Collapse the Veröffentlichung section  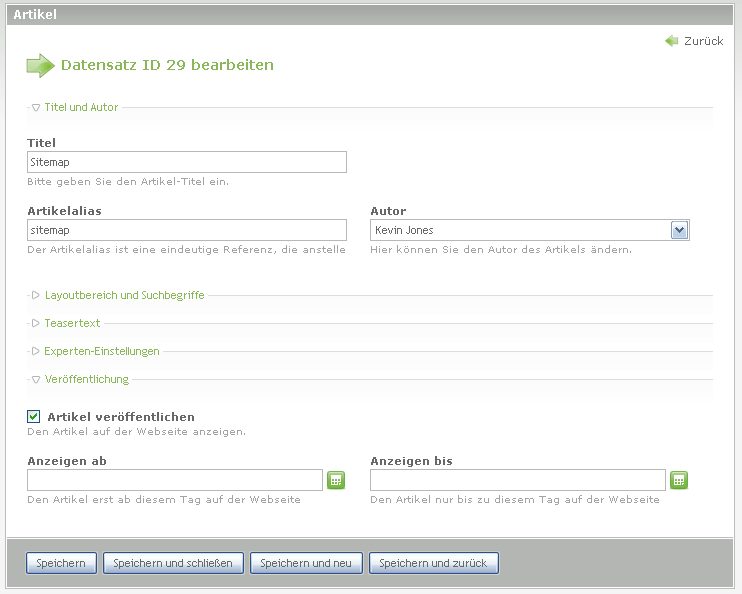click(x=86, y=379)
